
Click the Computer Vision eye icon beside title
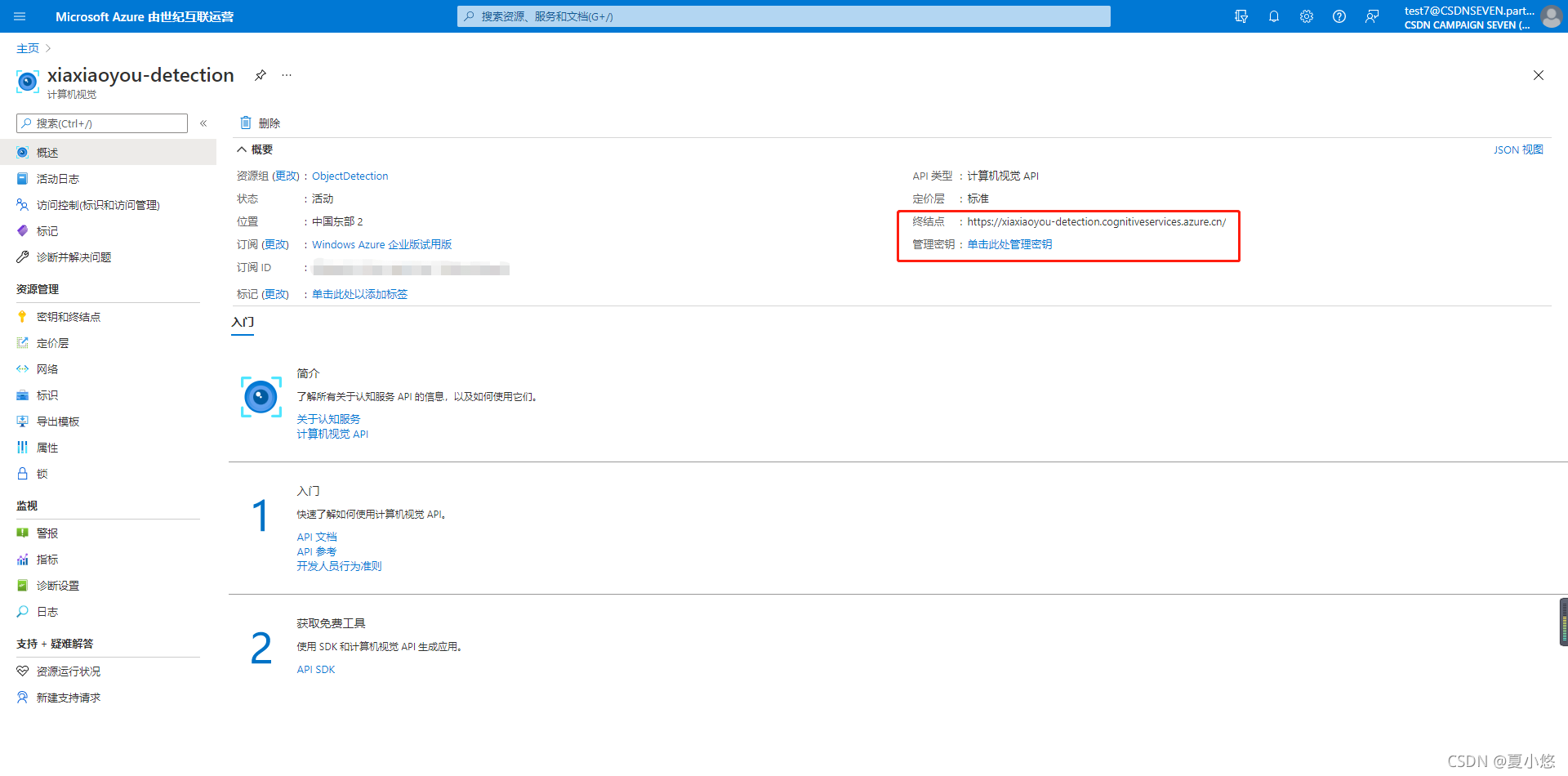coord(28,82)
